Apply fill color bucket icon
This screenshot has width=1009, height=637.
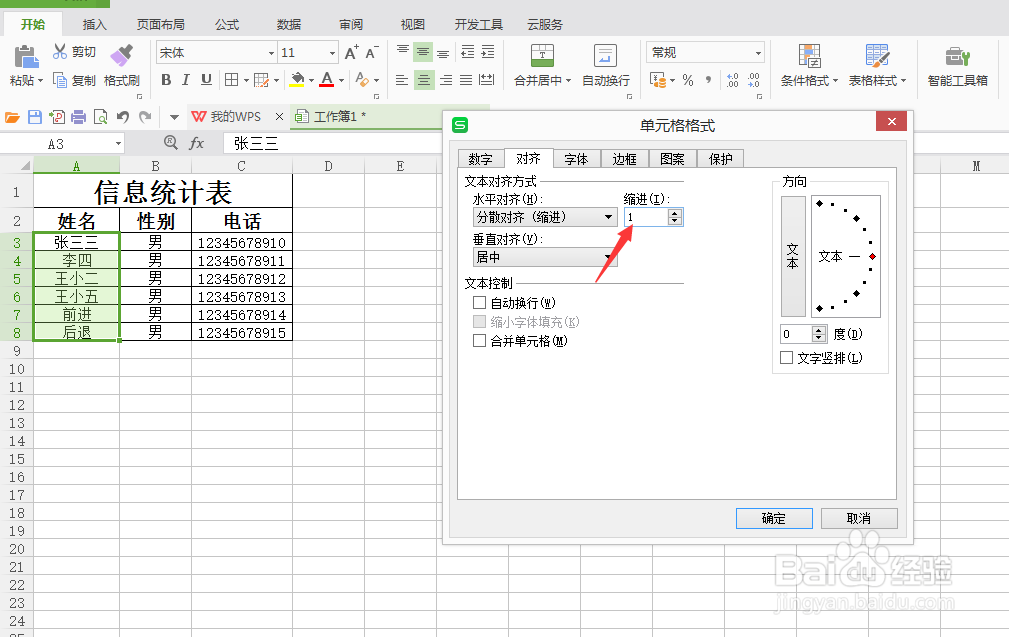tap(297, 80)
